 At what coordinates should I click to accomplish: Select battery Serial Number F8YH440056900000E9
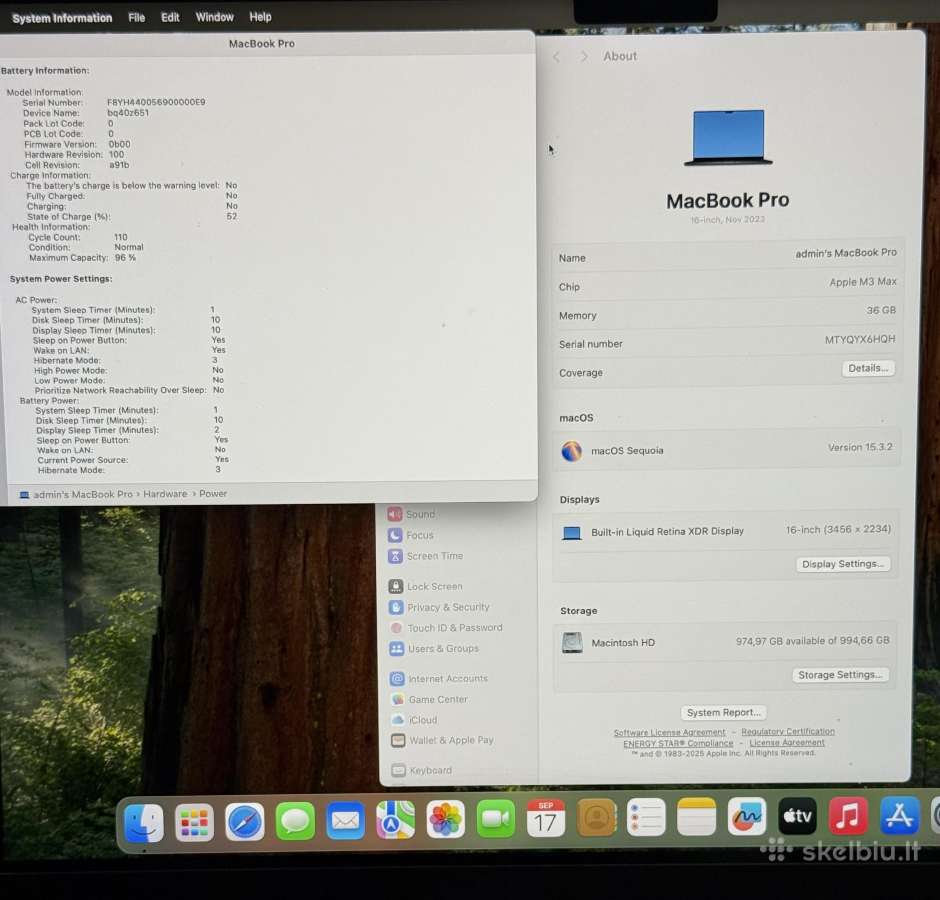(156, 102)
